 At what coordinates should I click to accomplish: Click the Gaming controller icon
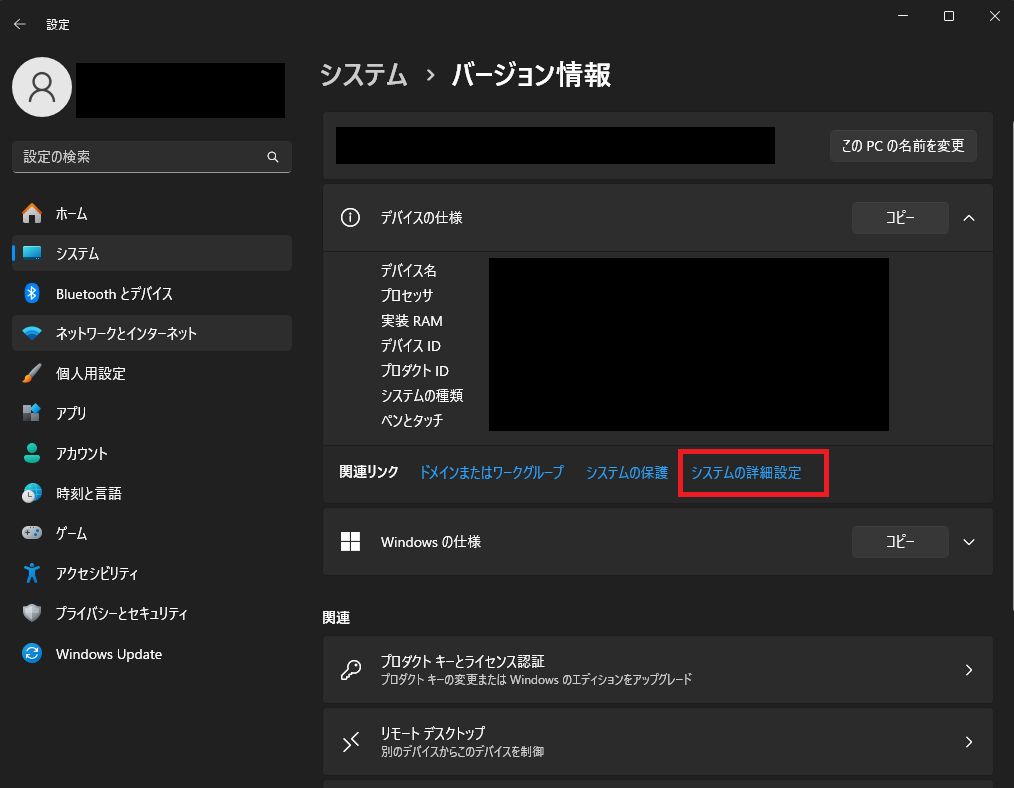pyautogui.click(x=32, y=533)
